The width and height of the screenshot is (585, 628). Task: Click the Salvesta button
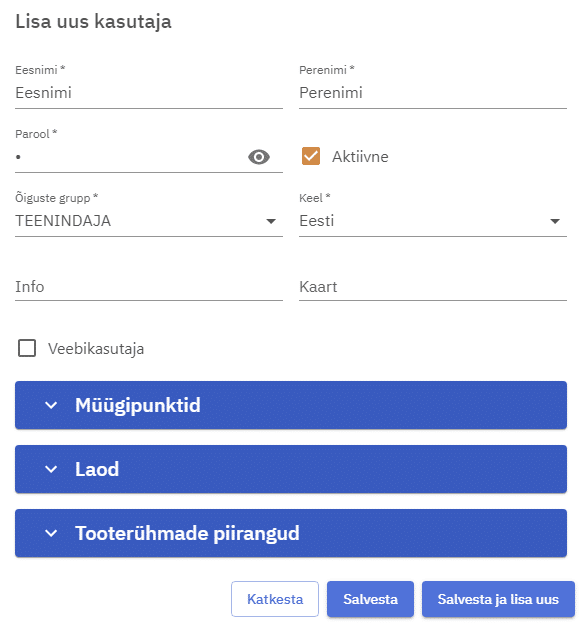(370, 599)
